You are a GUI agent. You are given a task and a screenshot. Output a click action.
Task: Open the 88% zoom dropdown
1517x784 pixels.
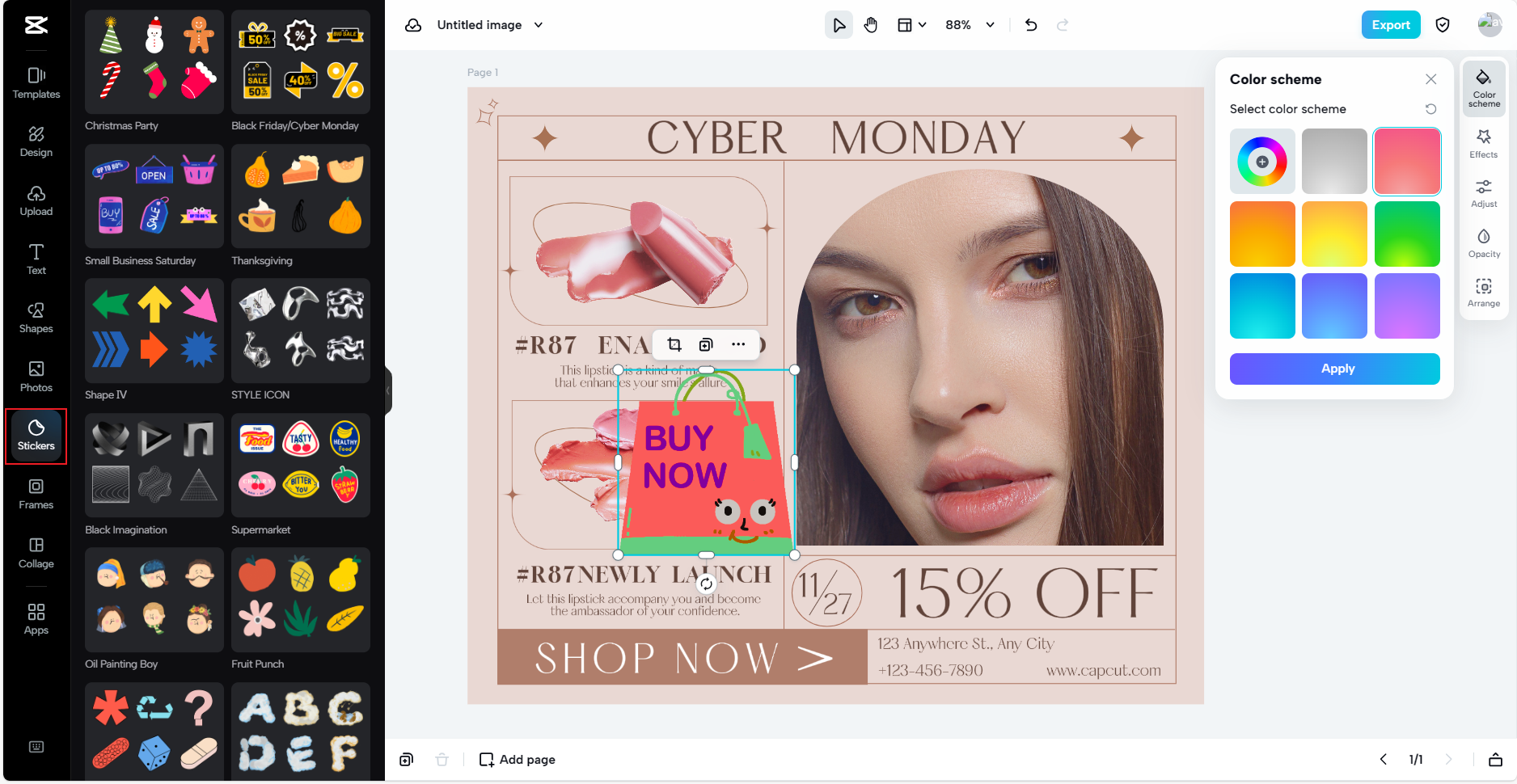coord(970,25)
